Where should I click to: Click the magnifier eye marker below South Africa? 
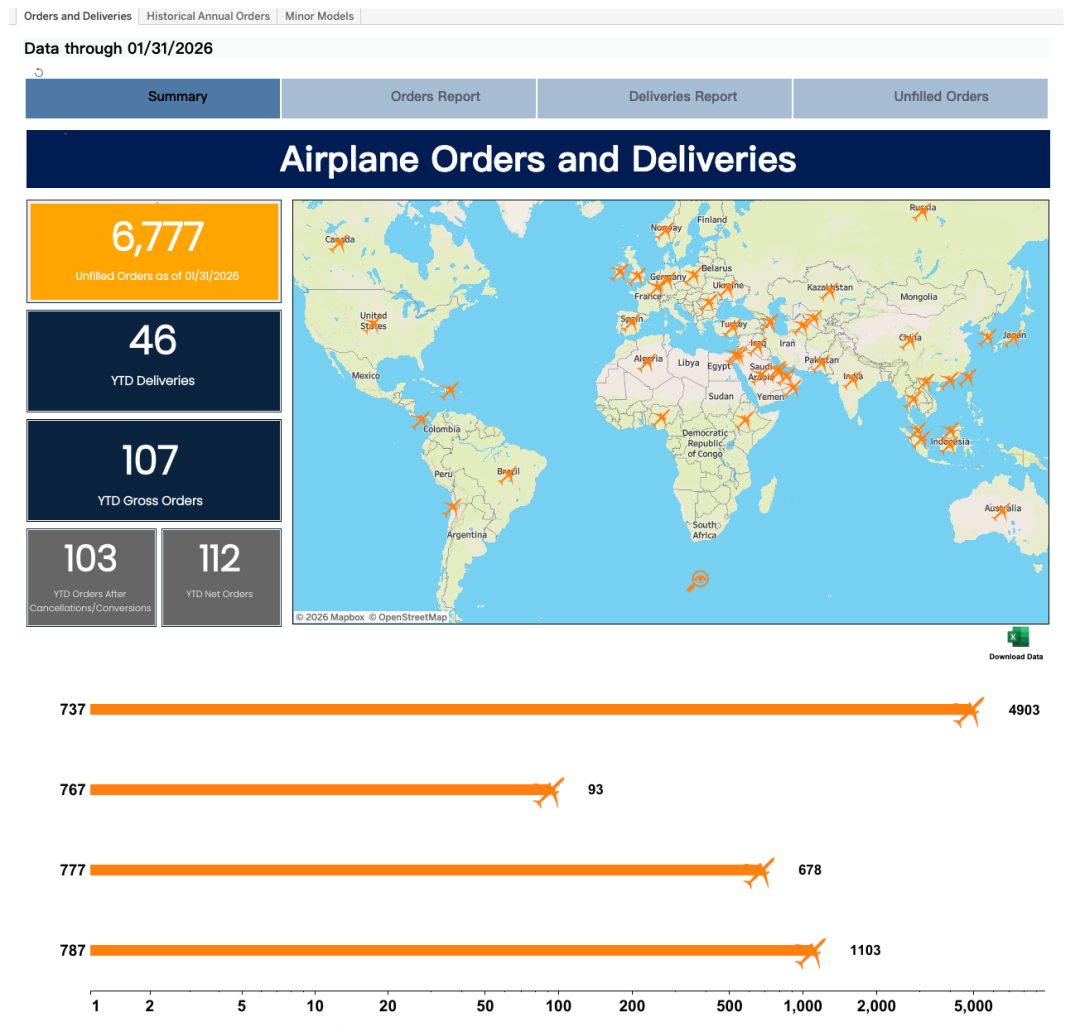[698, 580]
